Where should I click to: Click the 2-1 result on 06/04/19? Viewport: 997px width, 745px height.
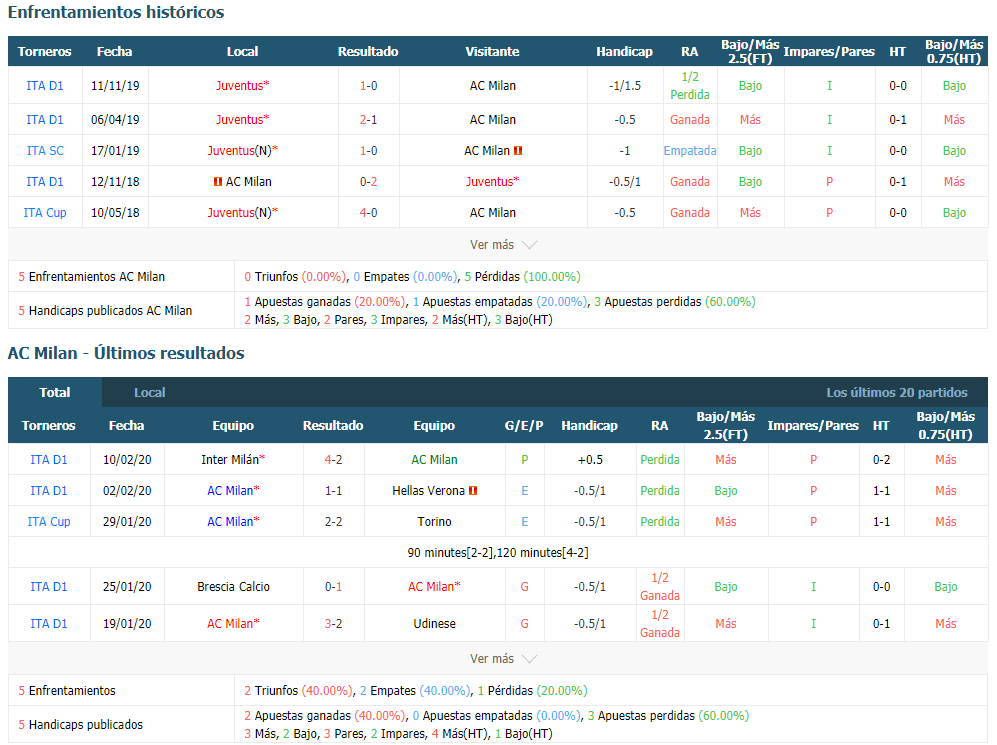[x=369, y=120]
